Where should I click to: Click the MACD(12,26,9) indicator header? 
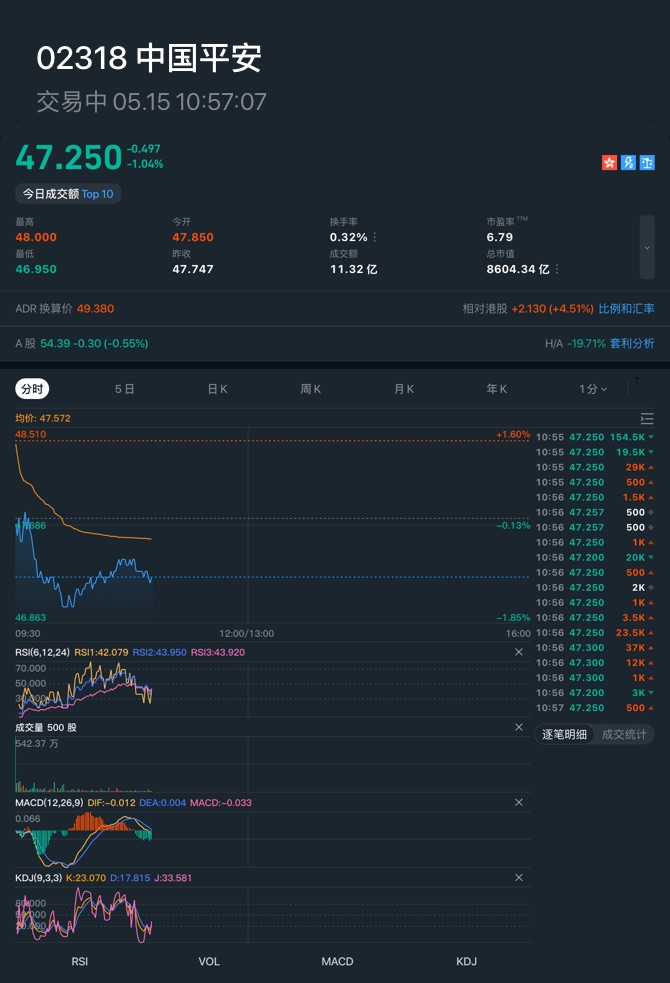(x=49, y=802)
